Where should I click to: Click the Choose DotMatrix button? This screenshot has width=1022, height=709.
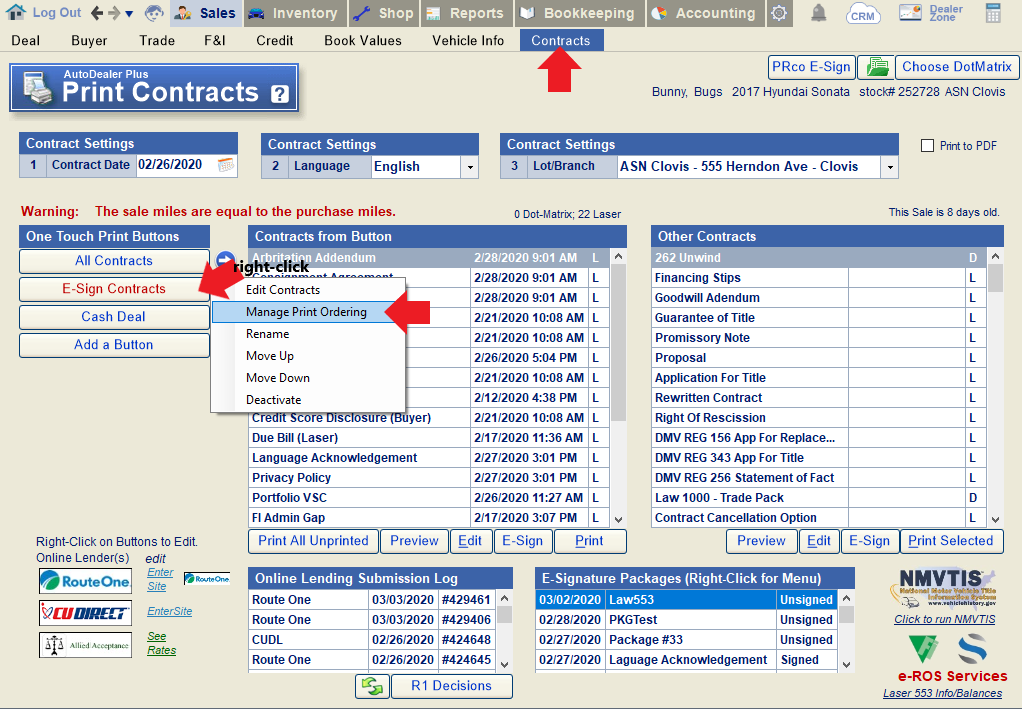957,67
